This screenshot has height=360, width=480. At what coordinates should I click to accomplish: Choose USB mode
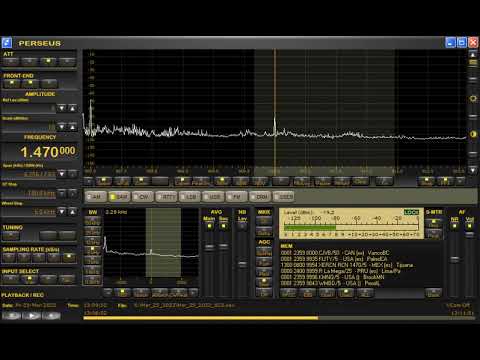pyautogui.click(x=213, y=197)
